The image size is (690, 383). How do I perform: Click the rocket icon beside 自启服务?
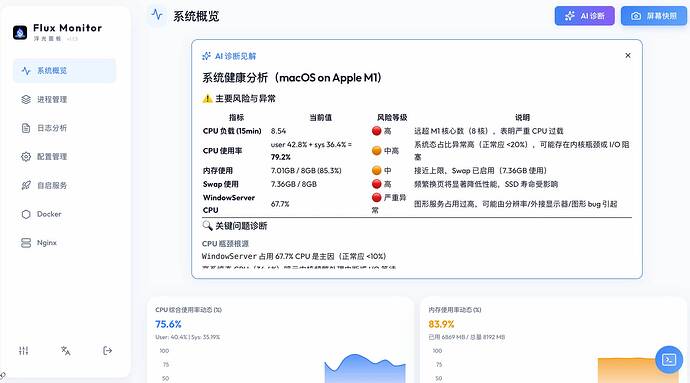[x=26, y=185]
